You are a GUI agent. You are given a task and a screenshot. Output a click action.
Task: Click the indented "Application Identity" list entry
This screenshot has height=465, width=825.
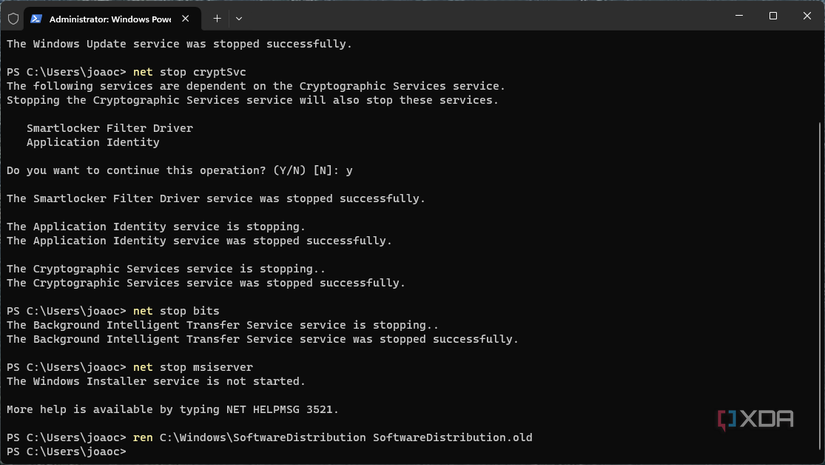click(93, 142)
